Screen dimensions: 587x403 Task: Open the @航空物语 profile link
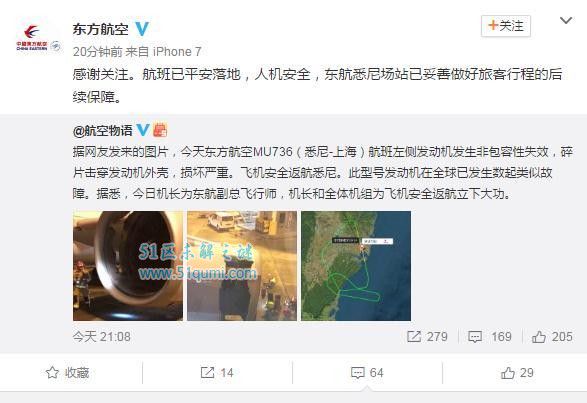point(103,130)
